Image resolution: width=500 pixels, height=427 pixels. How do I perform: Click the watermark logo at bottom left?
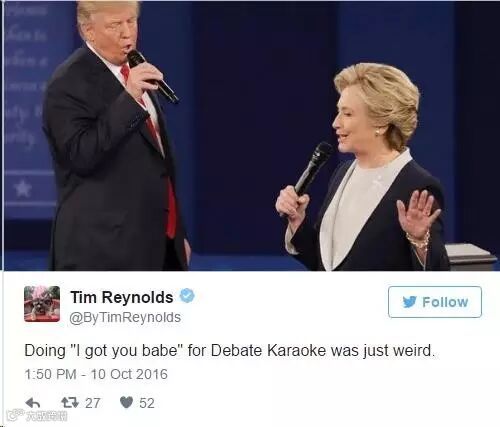point(37,415)
